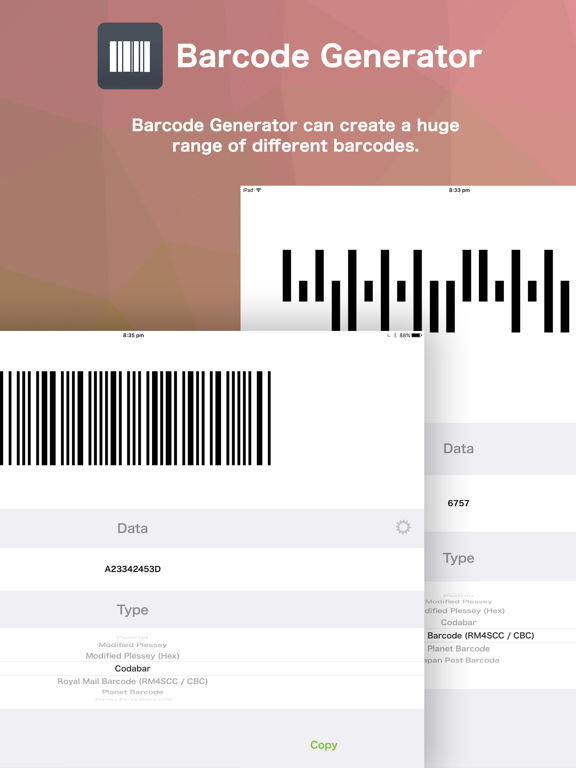
Task: Open settings gear beside Data header
Action: click(403, 527)
